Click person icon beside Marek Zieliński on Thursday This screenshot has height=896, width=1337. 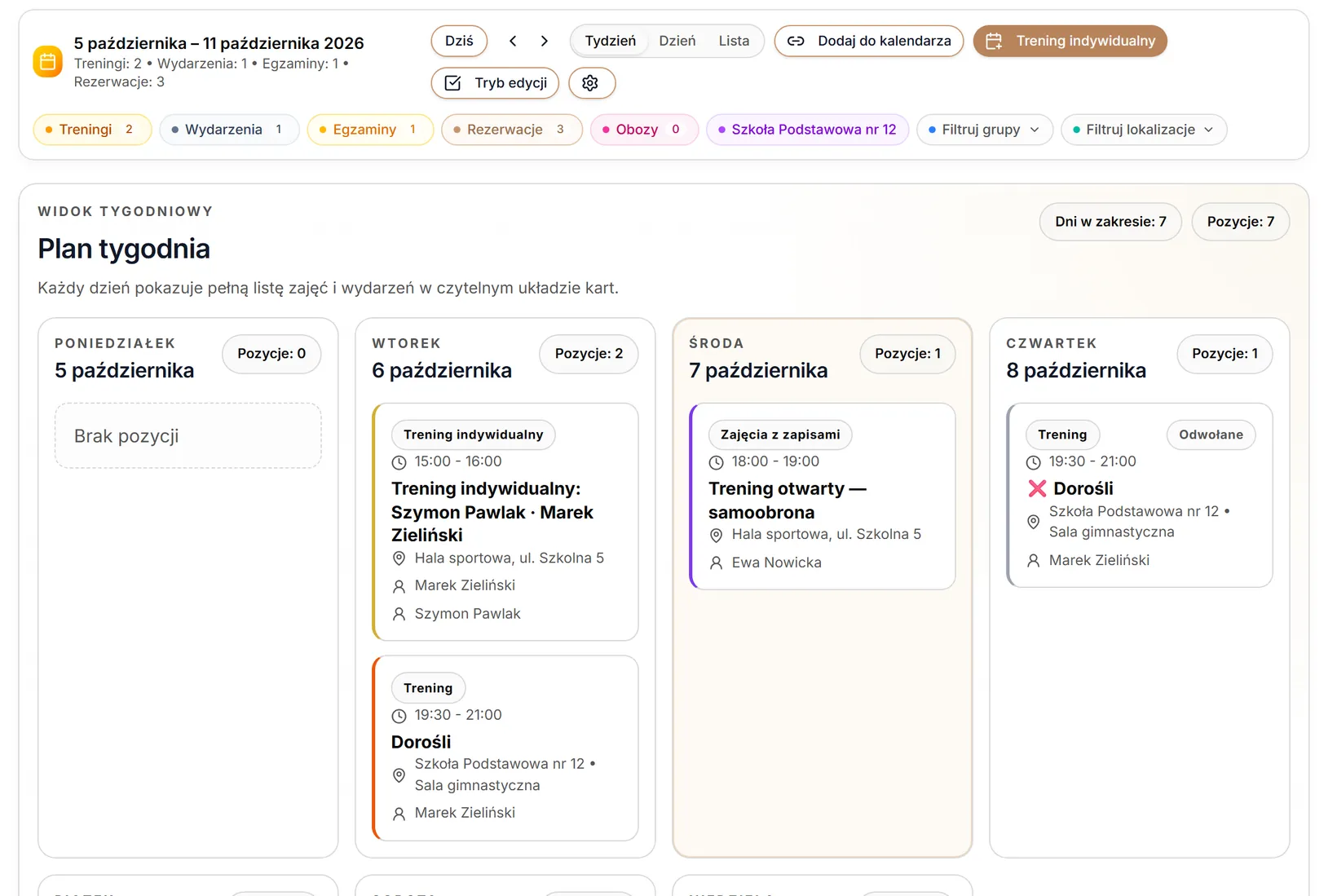1033,560
